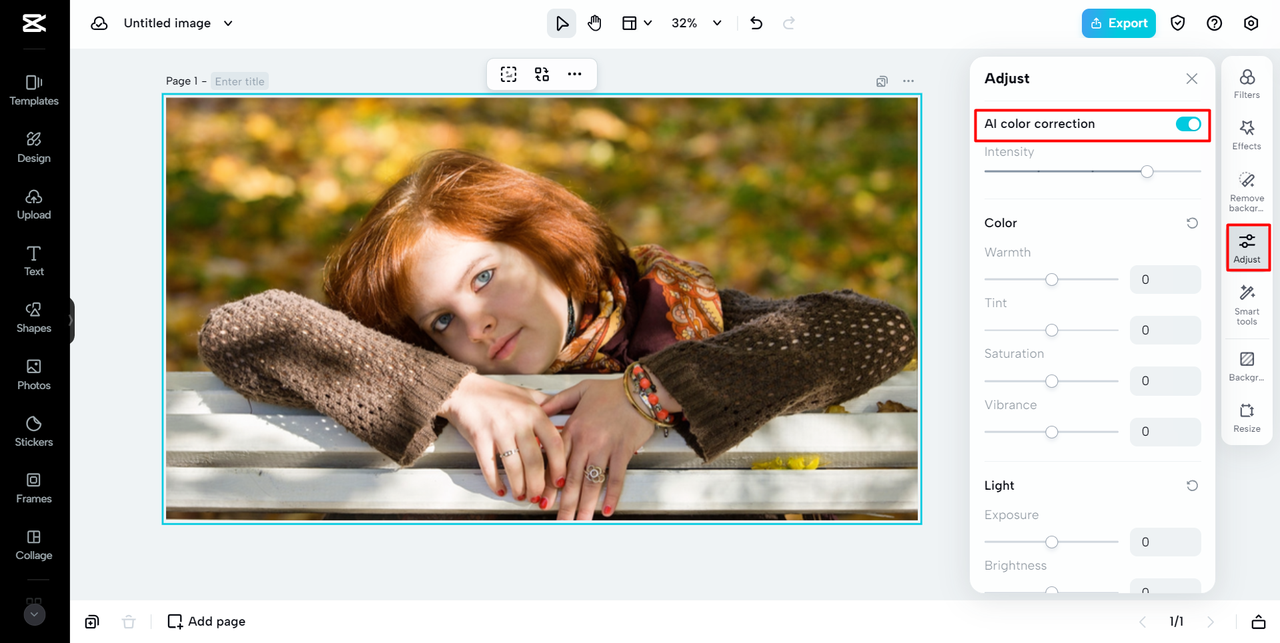
Task: Open the Frames panel
Action: coord(34,488)
